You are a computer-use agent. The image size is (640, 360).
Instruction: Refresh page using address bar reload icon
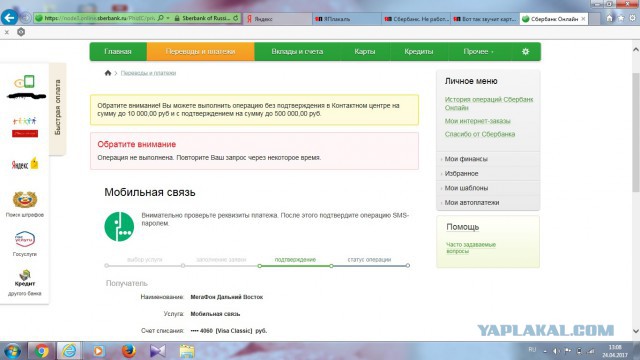236,18
